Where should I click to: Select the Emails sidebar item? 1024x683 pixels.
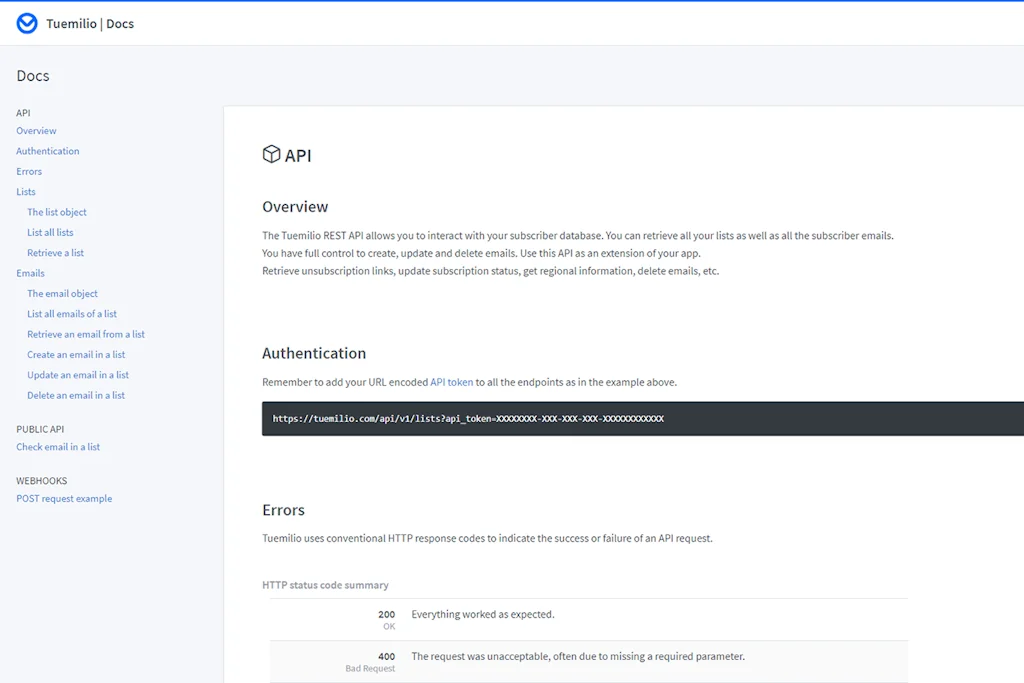point(31,273)
